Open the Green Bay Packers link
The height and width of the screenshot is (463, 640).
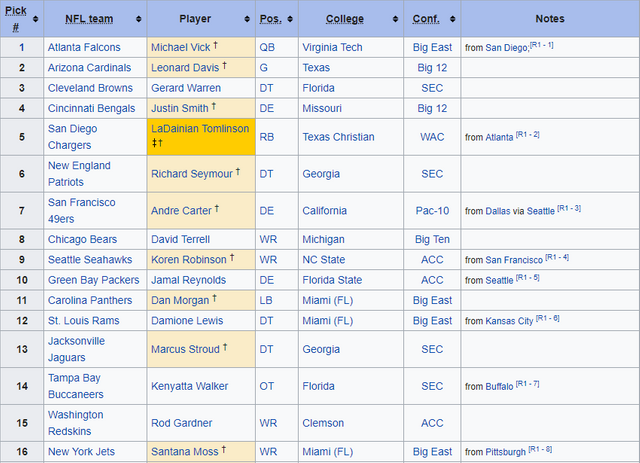point(93,280)
